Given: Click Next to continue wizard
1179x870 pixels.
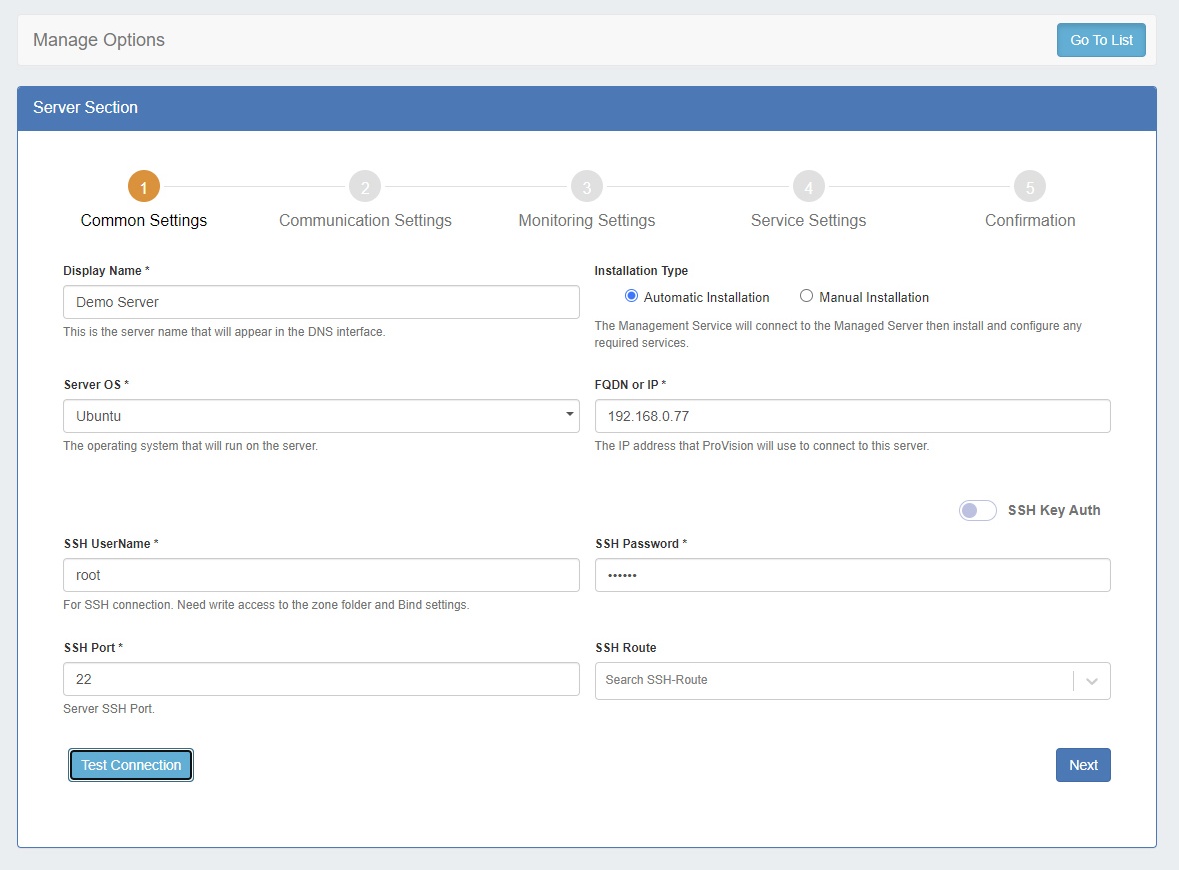Looking at the screenshot, I should (x=1083, y=765).
